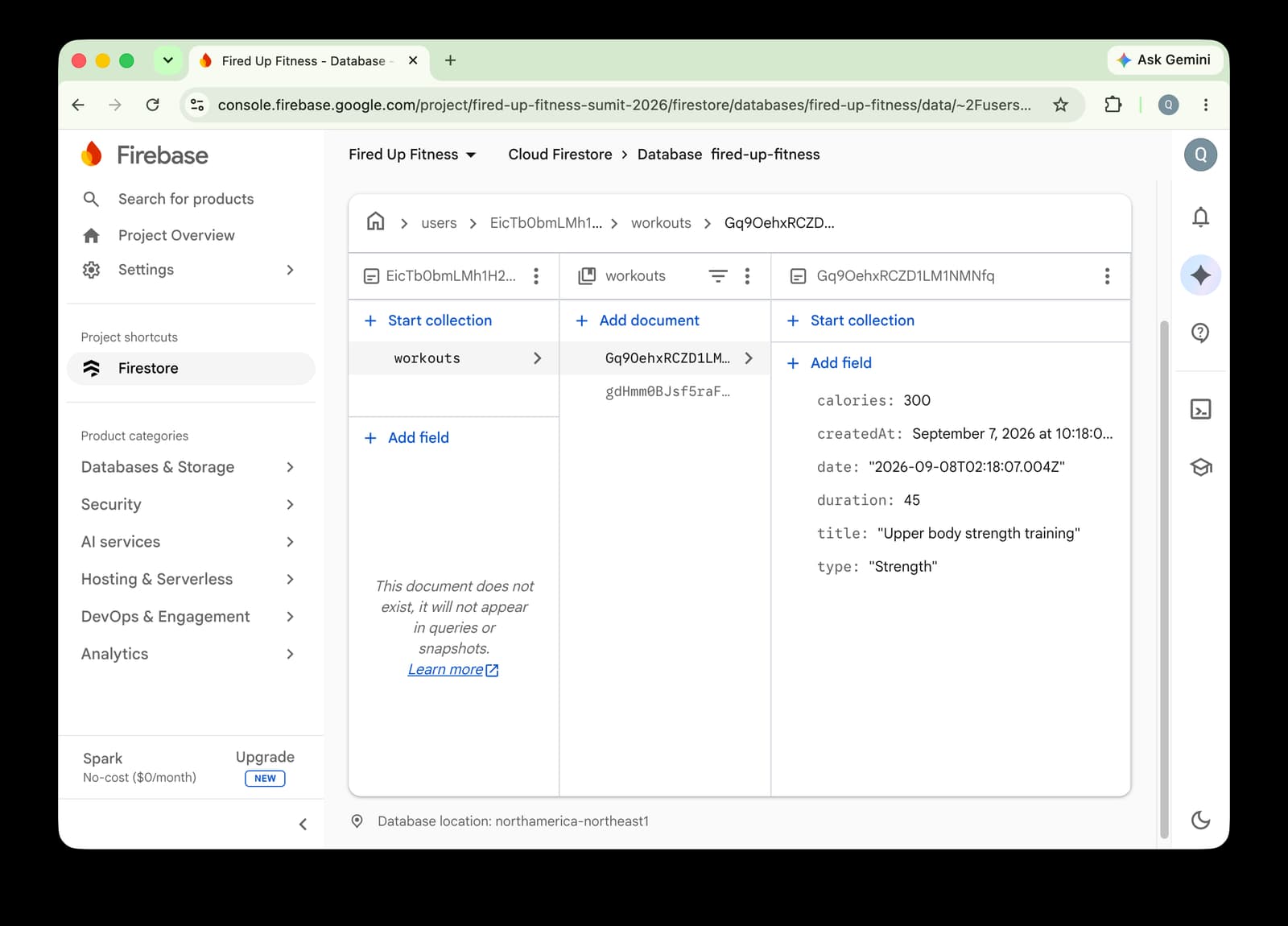Viewport: 1288px width, 926px height.
Task: Open Chrome three-dot menu
Action: coord(1205,105)
